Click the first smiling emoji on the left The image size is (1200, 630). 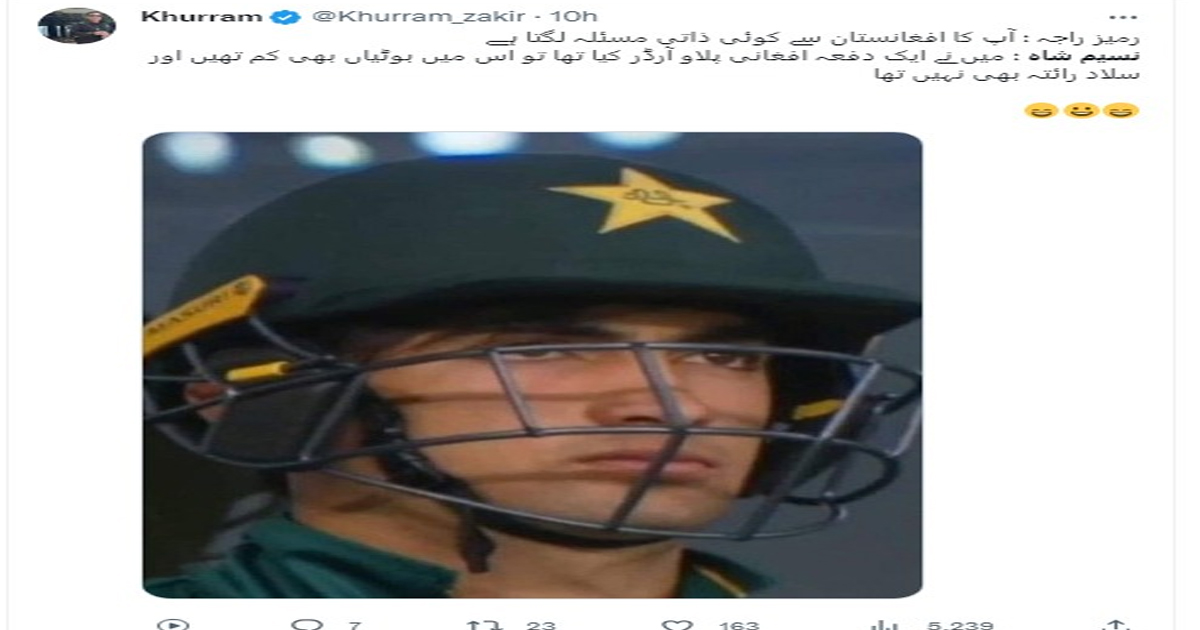coord(1039,110)
